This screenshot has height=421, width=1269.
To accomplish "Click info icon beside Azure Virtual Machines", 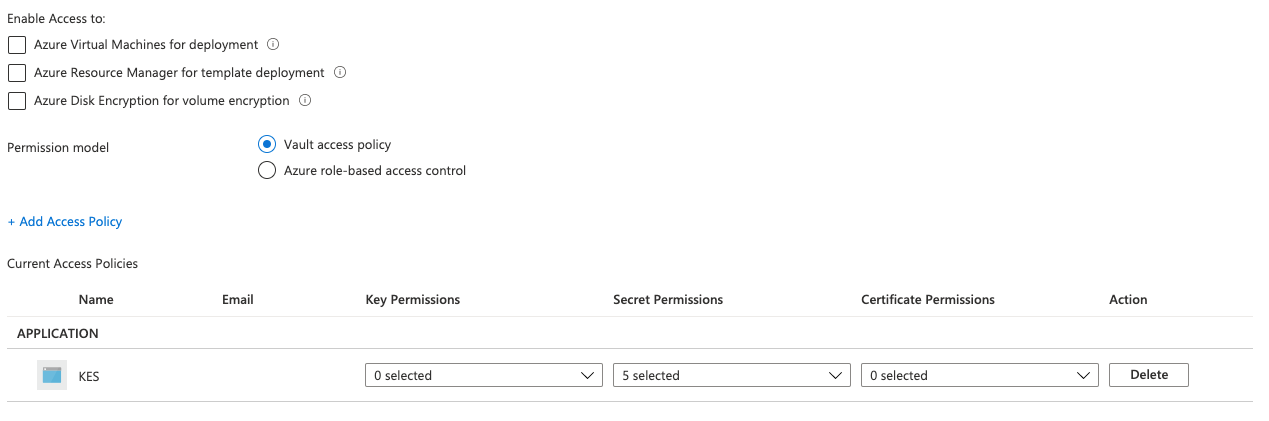I will coord(273,45).
